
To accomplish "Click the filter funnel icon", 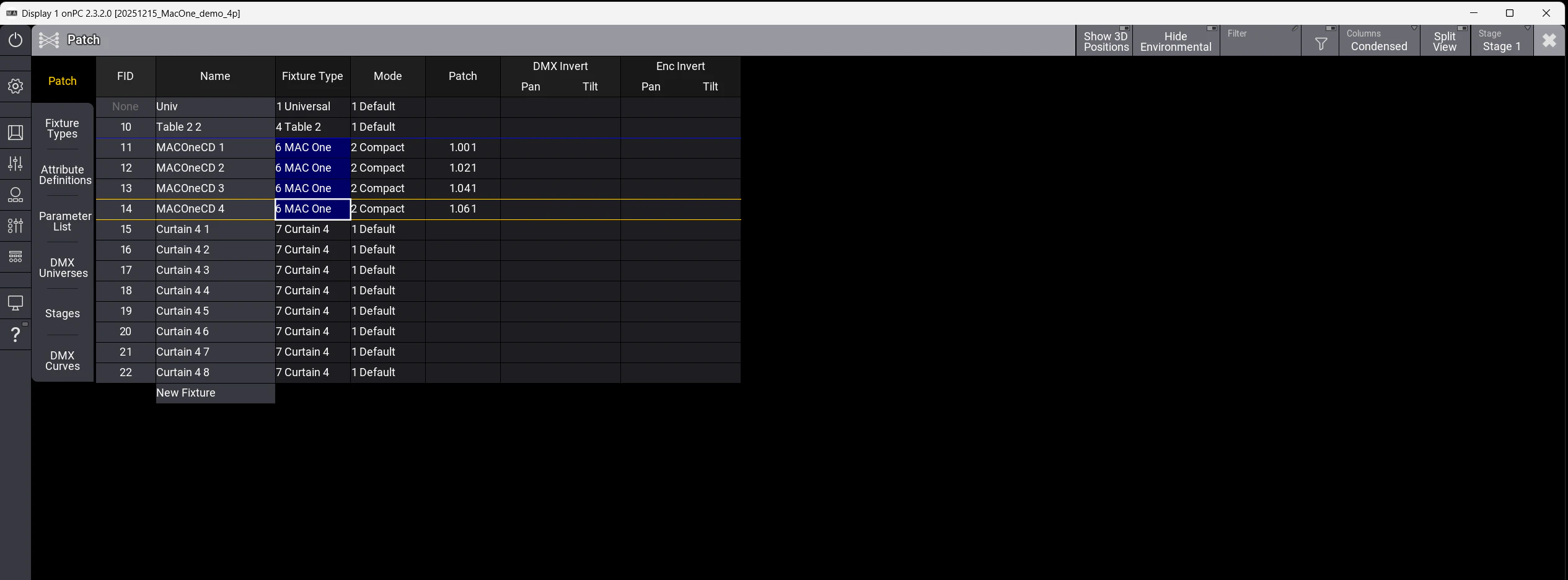I will (1321, 41).
